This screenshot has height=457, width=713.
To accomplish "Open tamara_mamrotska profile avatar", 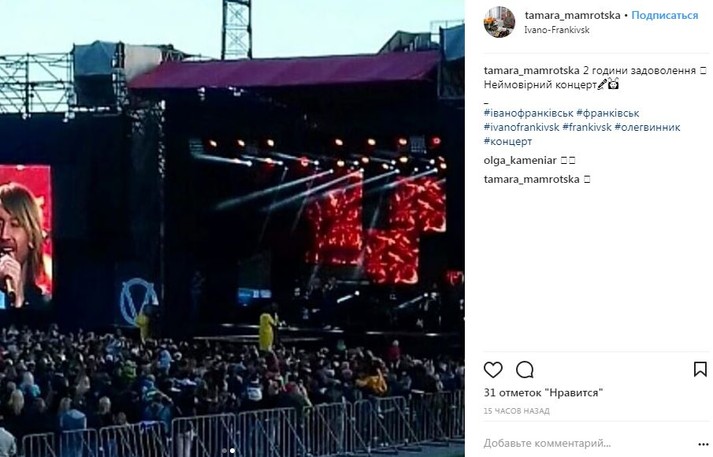I will coord(499,22).
